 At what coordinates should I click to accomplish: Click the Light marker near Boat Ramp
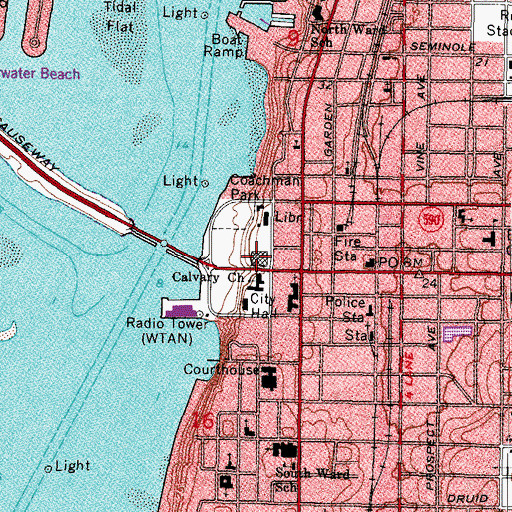click(x=205, y=15)
